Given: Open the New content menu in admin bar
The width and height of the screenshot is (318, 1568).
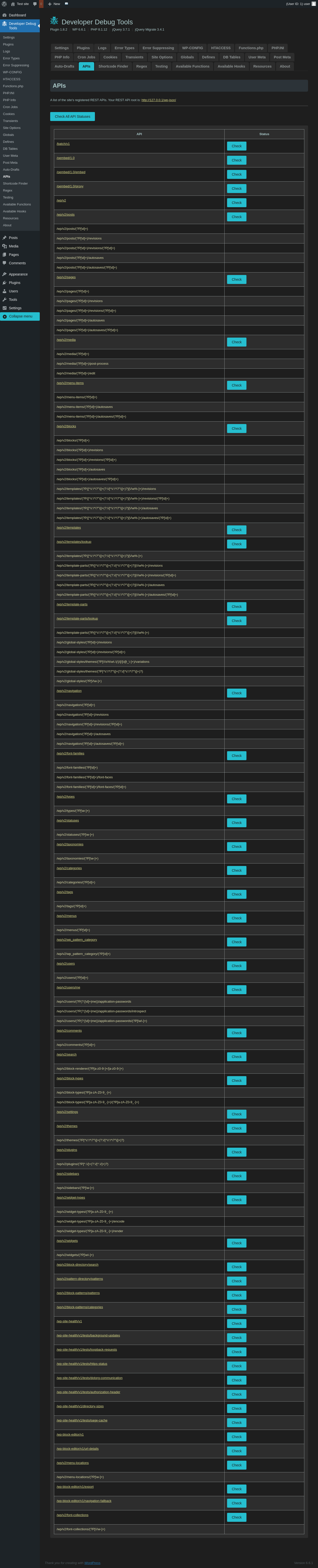Looking at the screenshot, I should click(54, 4).
